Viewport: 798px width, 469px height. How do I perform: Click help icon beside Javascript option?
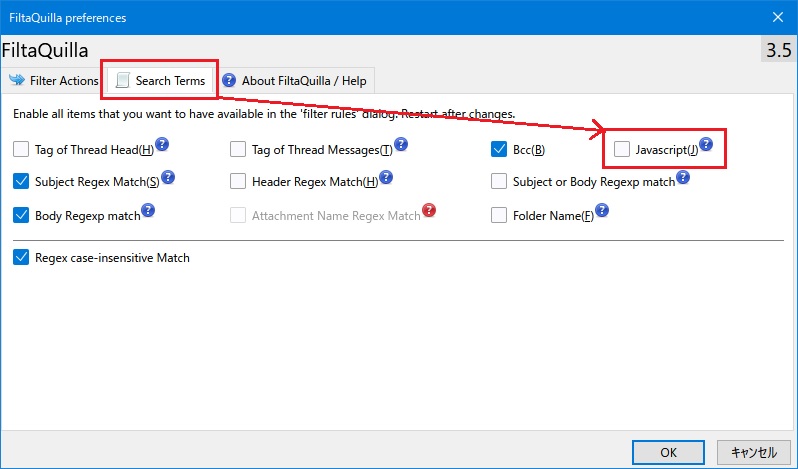point(706,145)
